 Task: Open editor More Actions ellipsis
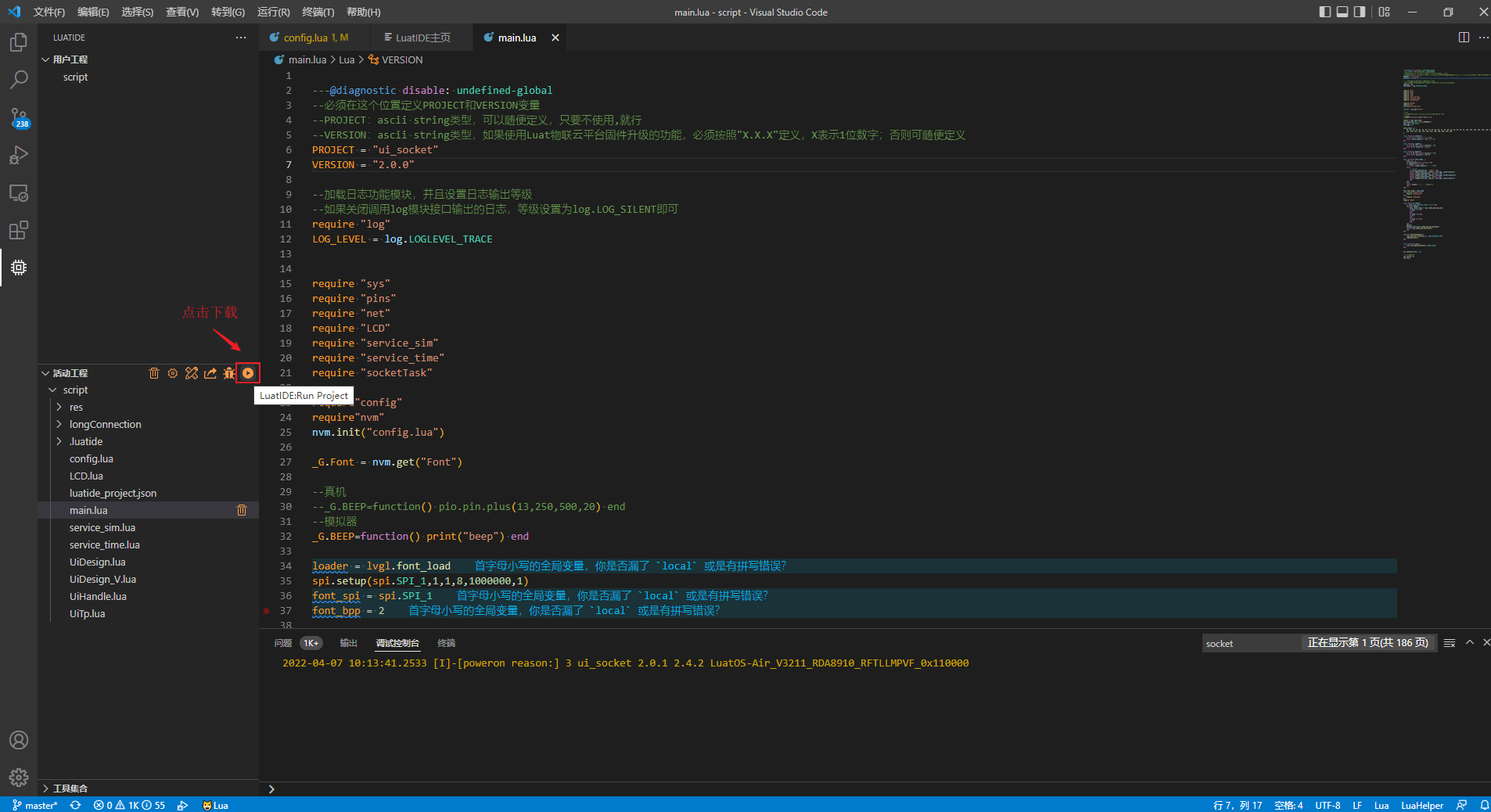tap(1483, 38)
